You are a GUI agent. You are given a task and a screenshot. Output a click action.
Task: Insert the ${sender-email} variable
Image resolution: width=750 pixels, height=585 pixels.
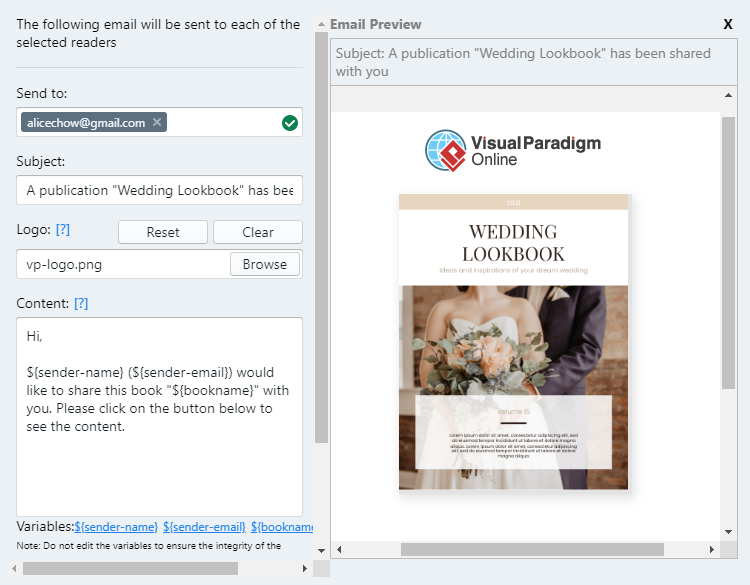pos(204,527)
